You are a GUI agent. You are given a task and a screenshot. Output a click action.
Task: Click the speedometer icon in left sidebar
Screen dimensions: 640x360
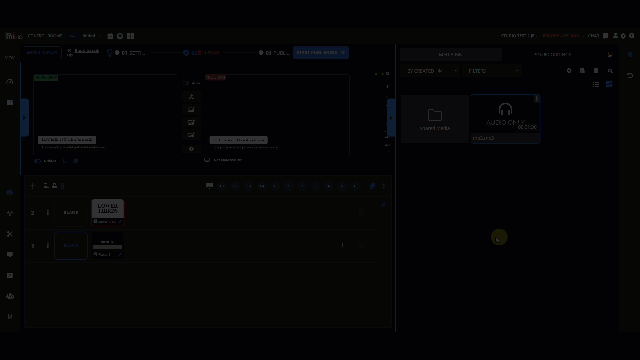point(10,82)
